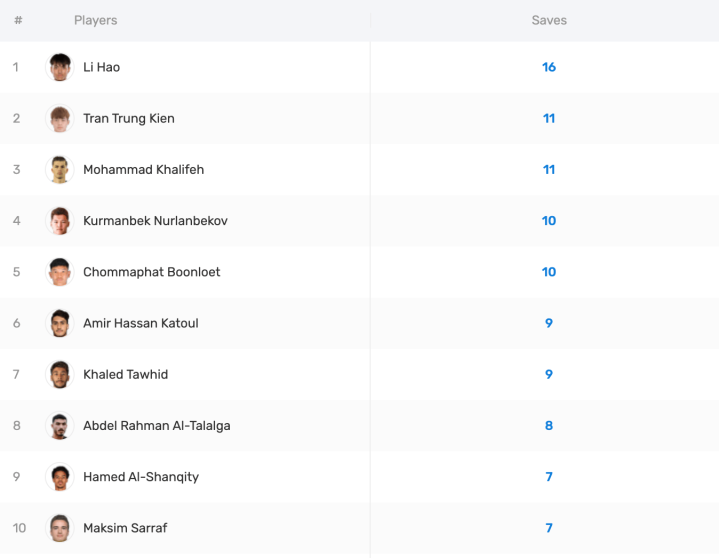Sort by the Saves column header
Viewport: 719px width, 558px height.
(x=549, y=20)
